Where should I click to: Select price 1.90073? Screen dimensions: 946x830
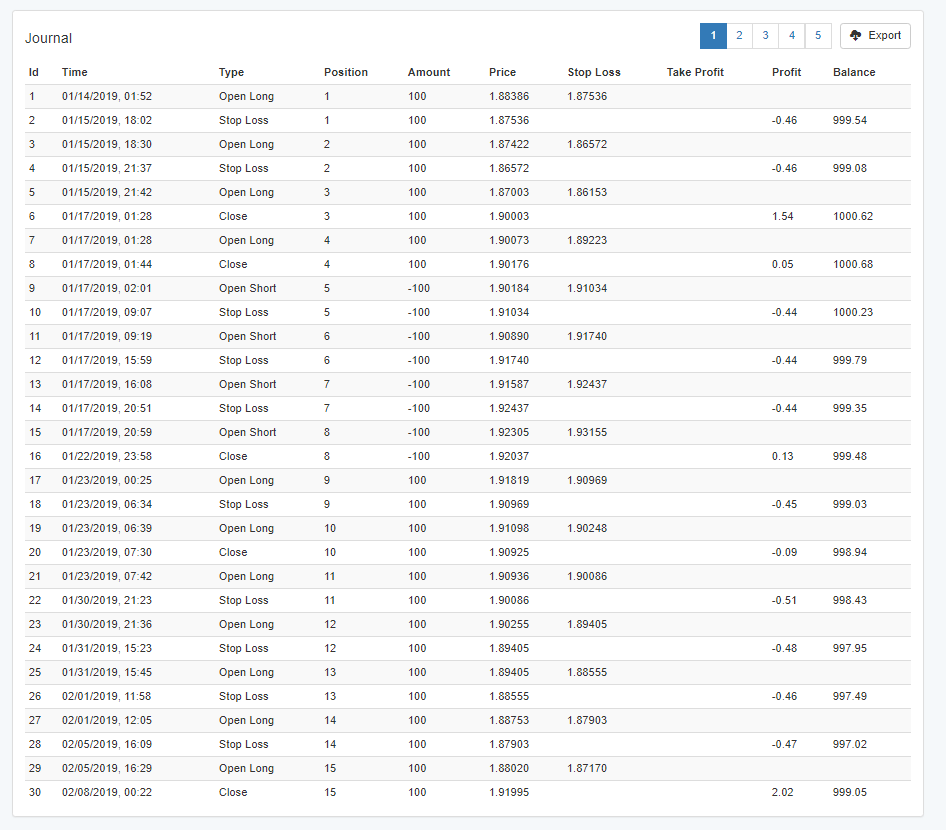pos(509,240)
